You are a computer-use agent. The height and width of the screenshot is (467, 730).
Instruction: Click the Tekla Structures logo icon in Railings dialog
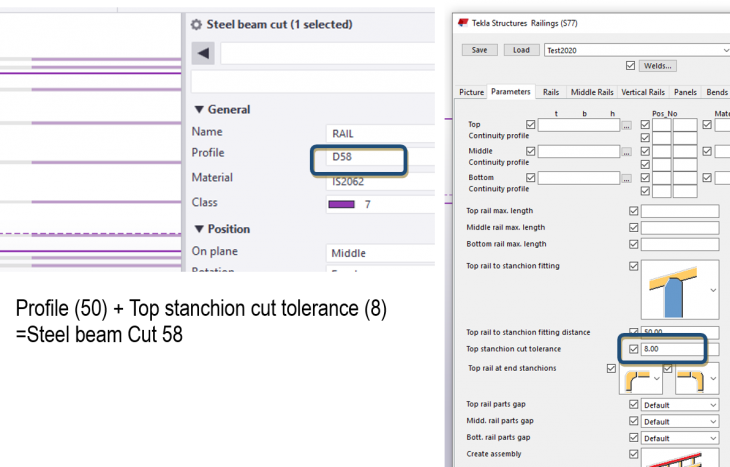(x=463, y=23)
